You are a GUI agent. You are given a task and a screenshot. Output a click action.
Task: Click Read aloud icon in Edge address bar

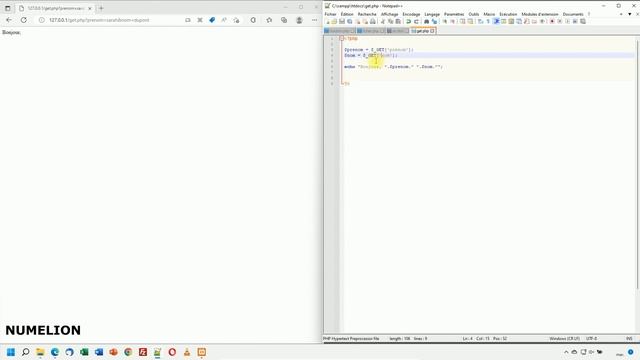click(x=224, y=20)
